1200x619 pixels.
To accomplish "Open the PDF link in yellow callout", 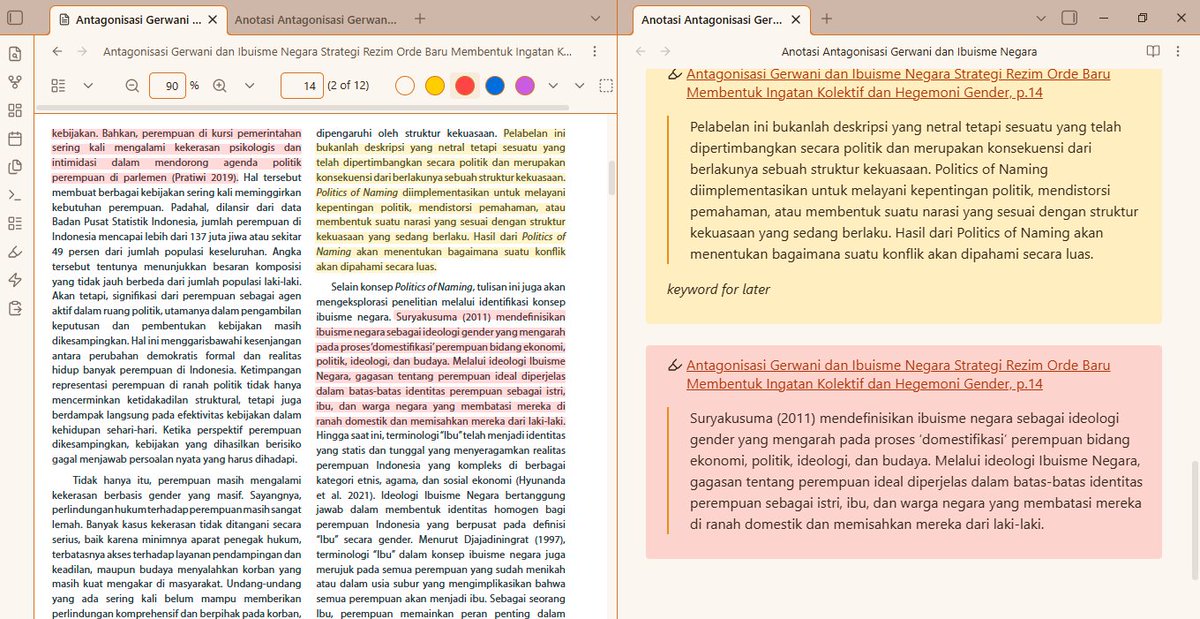I will 898,83.
